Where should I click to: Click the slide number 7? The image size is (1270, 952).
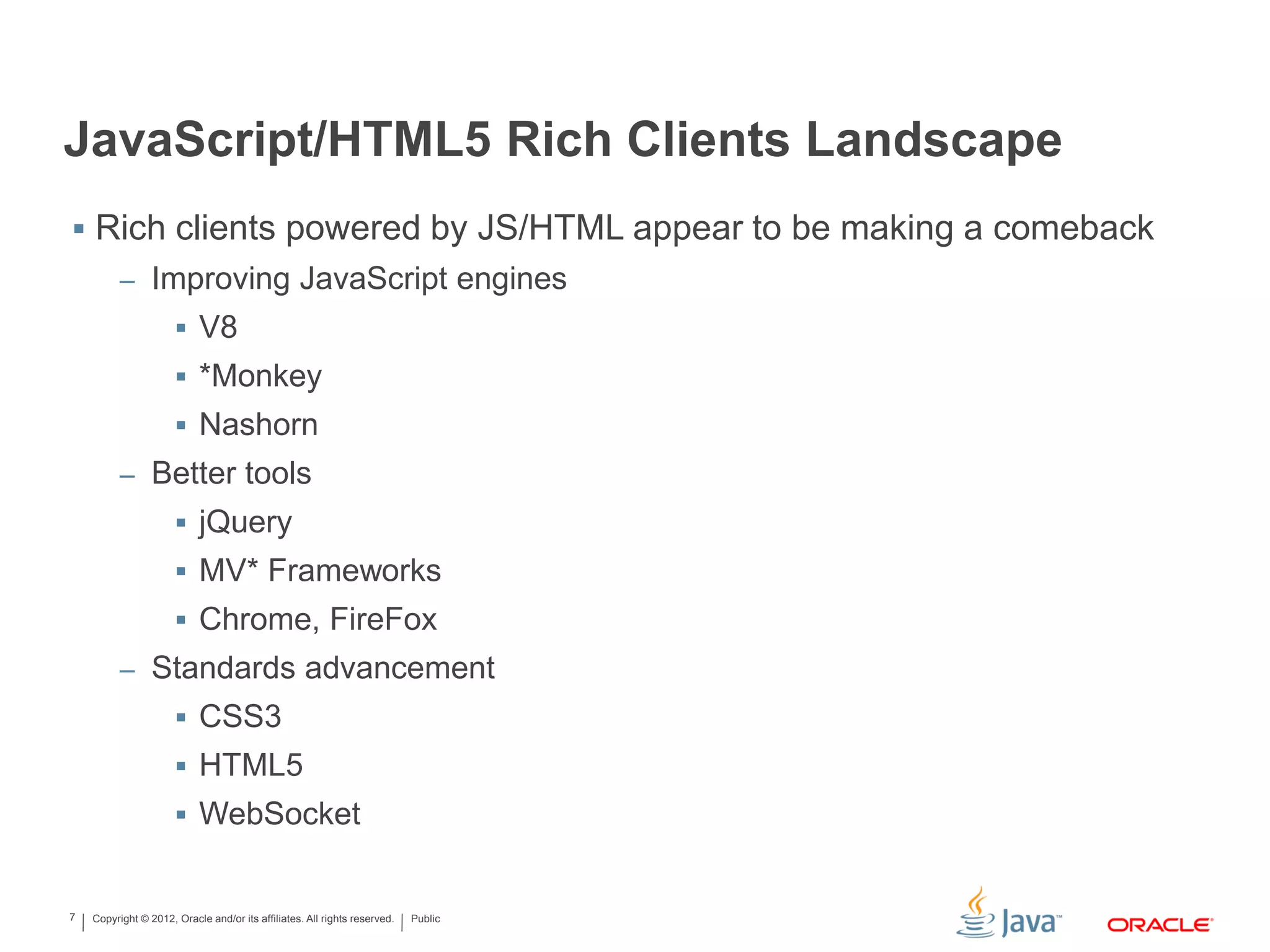coord(73,917)
